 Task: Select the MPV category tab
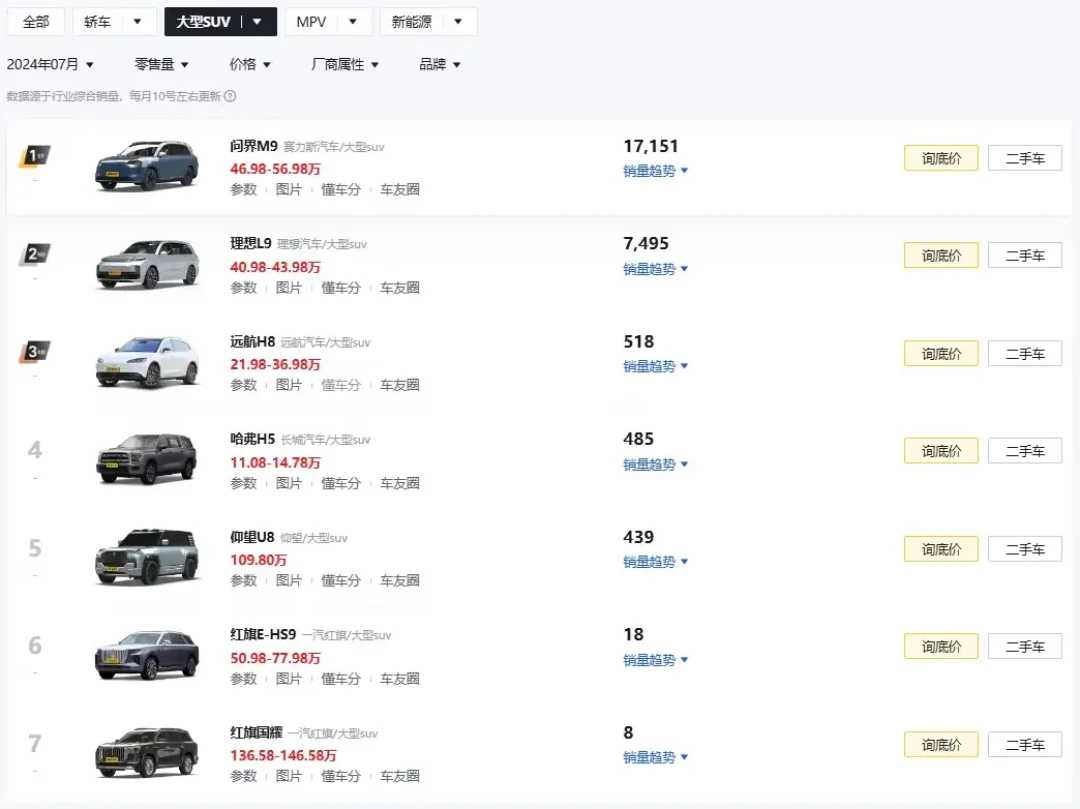(x=311, y=22)
